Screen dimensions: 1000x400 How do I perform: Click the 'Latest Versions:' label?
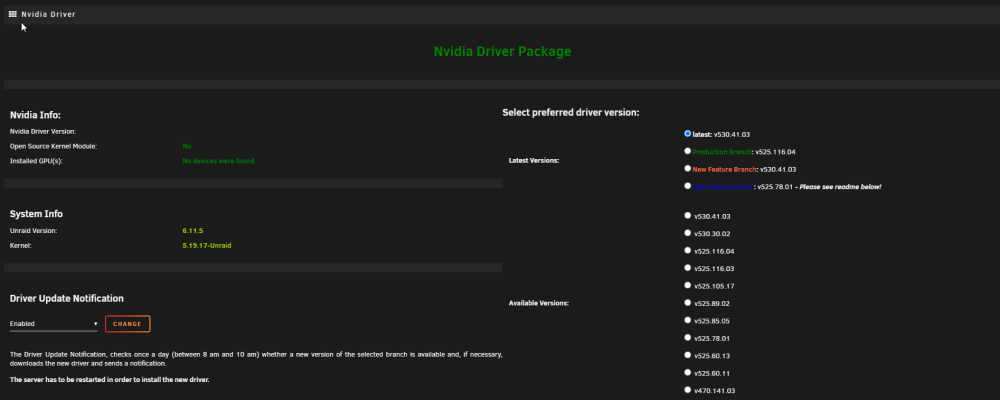(x=534, y=161)
